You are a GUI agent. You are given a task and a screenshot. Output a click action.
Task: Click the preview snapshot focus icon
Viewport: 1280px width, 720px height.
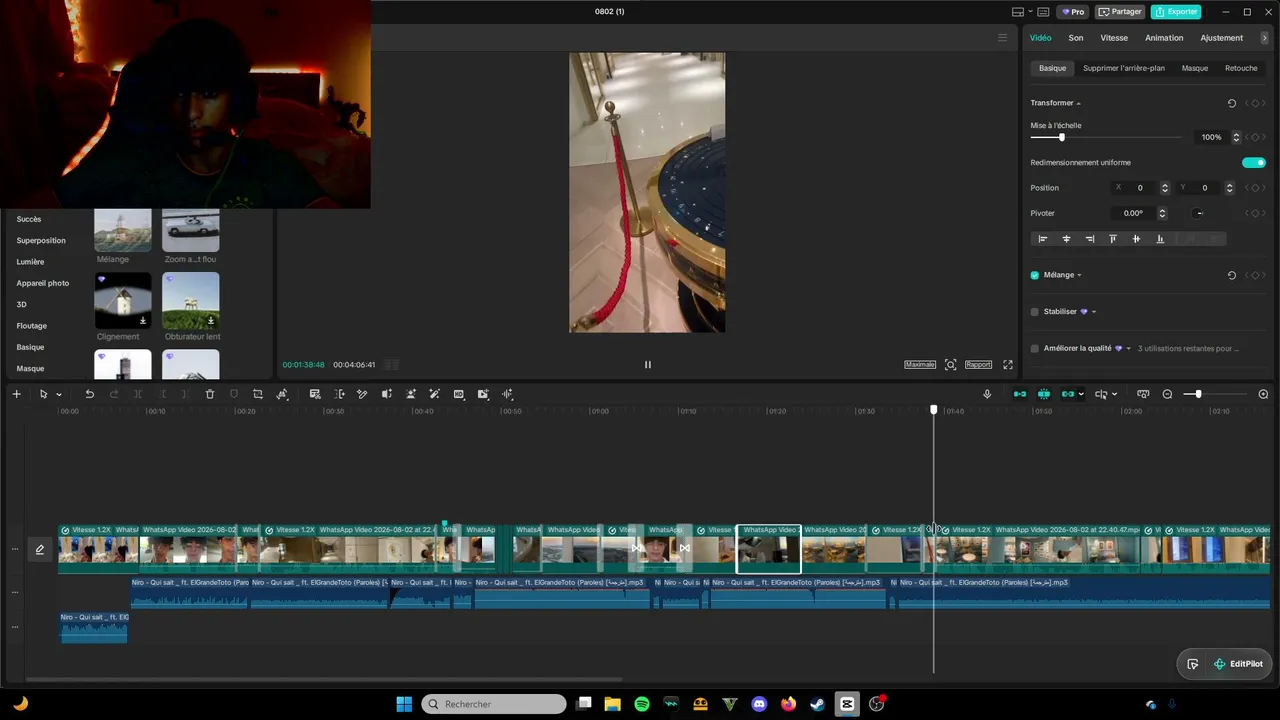click(950, 365)
